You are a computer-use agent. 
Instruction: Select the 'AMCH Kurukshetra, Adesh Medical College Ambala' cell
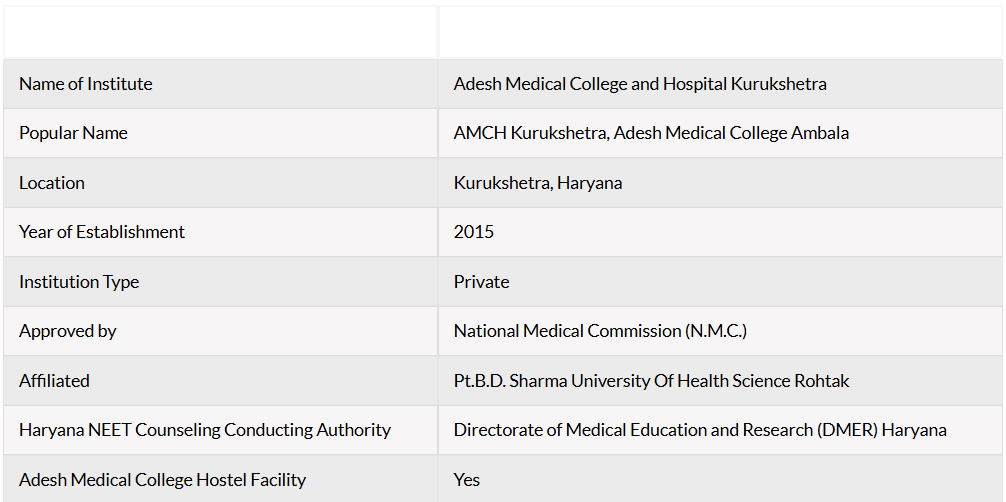pyautogui.click(x=720, y=133)
